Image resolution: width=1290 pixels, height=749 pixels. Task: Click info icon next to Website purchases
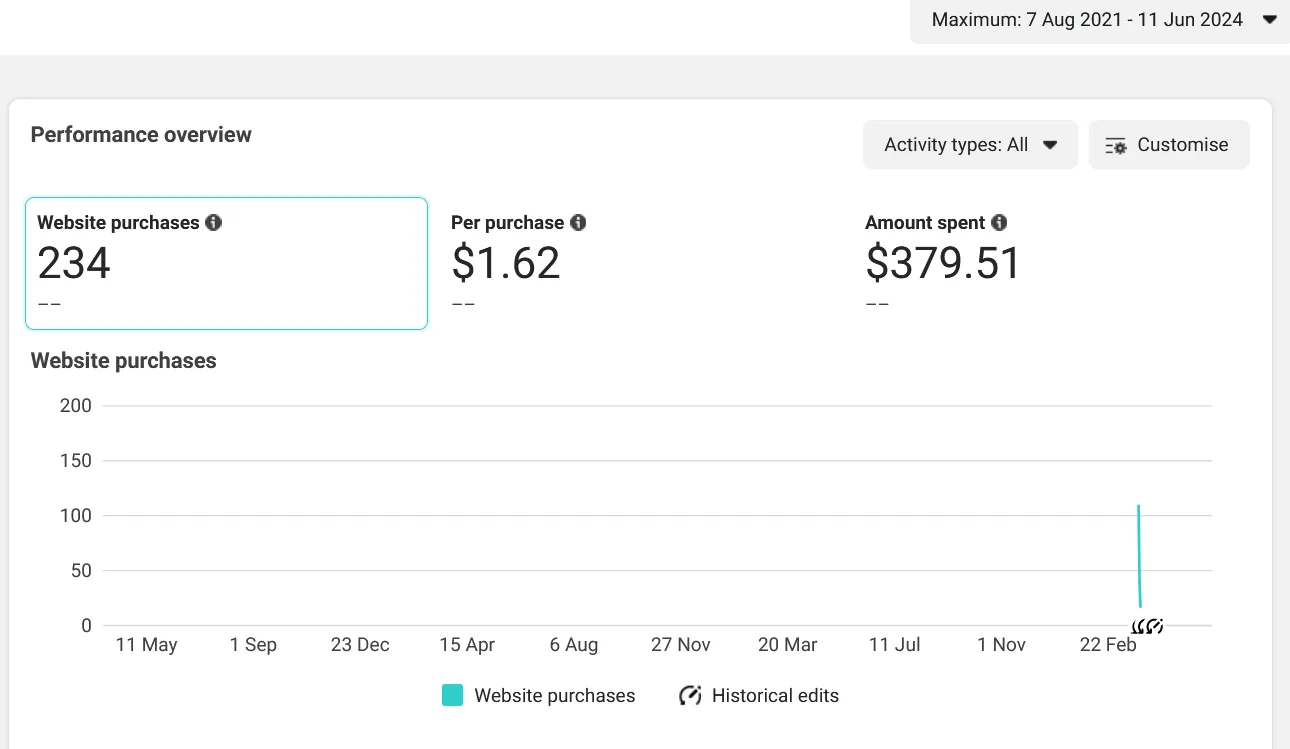[x=213, y=223]
